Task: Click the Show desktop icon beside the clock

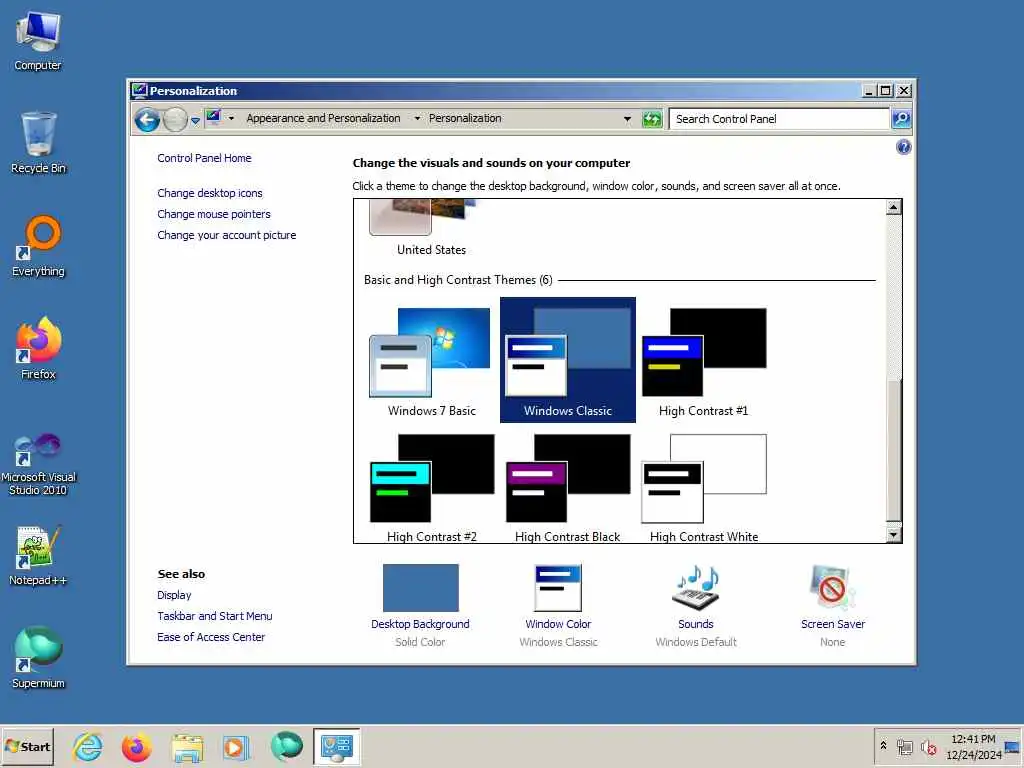Action: (x=1012, y=746)
